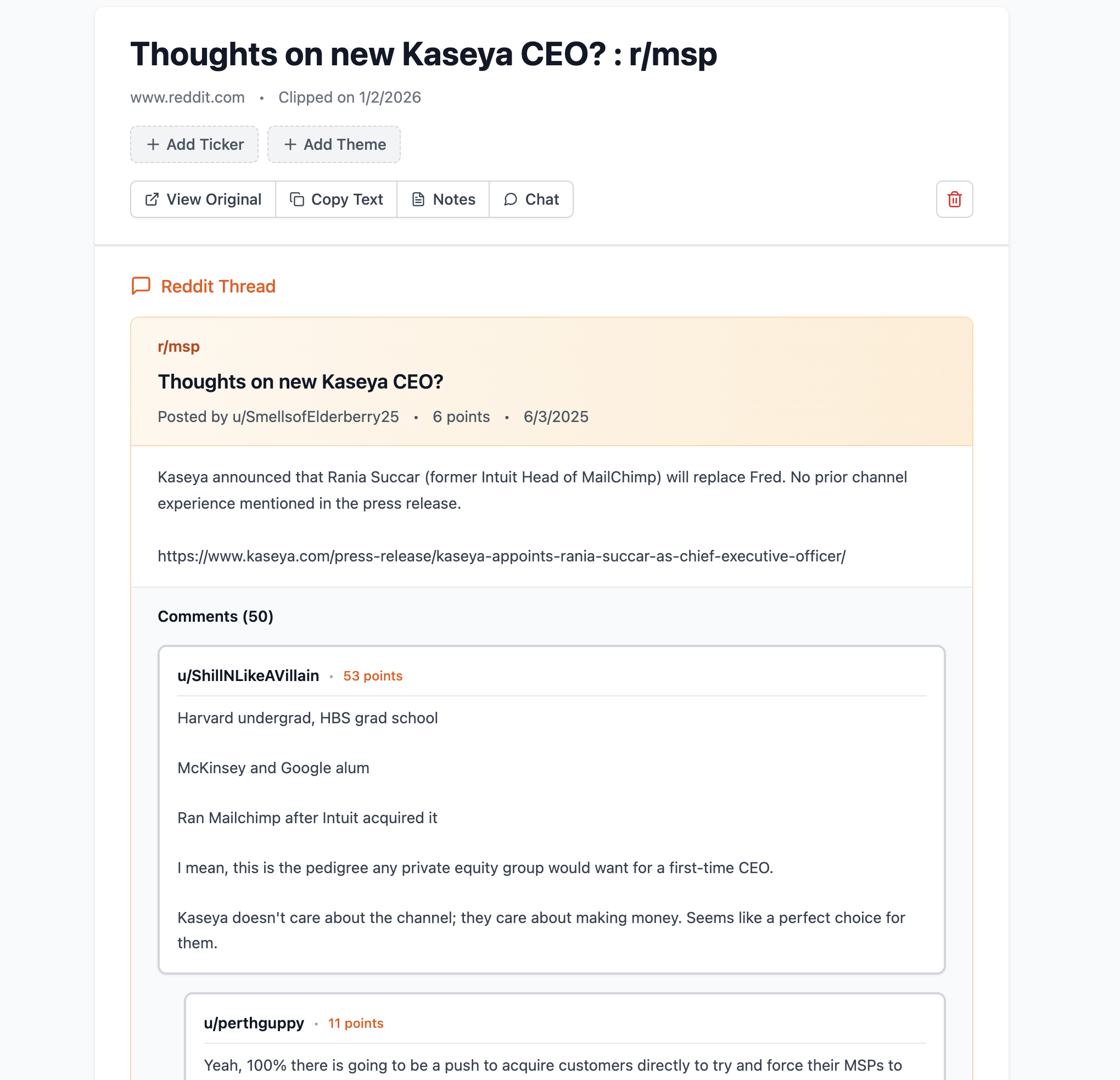Image resolution: width=1120 pixels, height=1080 pixels.
Task: Click the www.reddit.com source text
Action: tap(187, 98)
